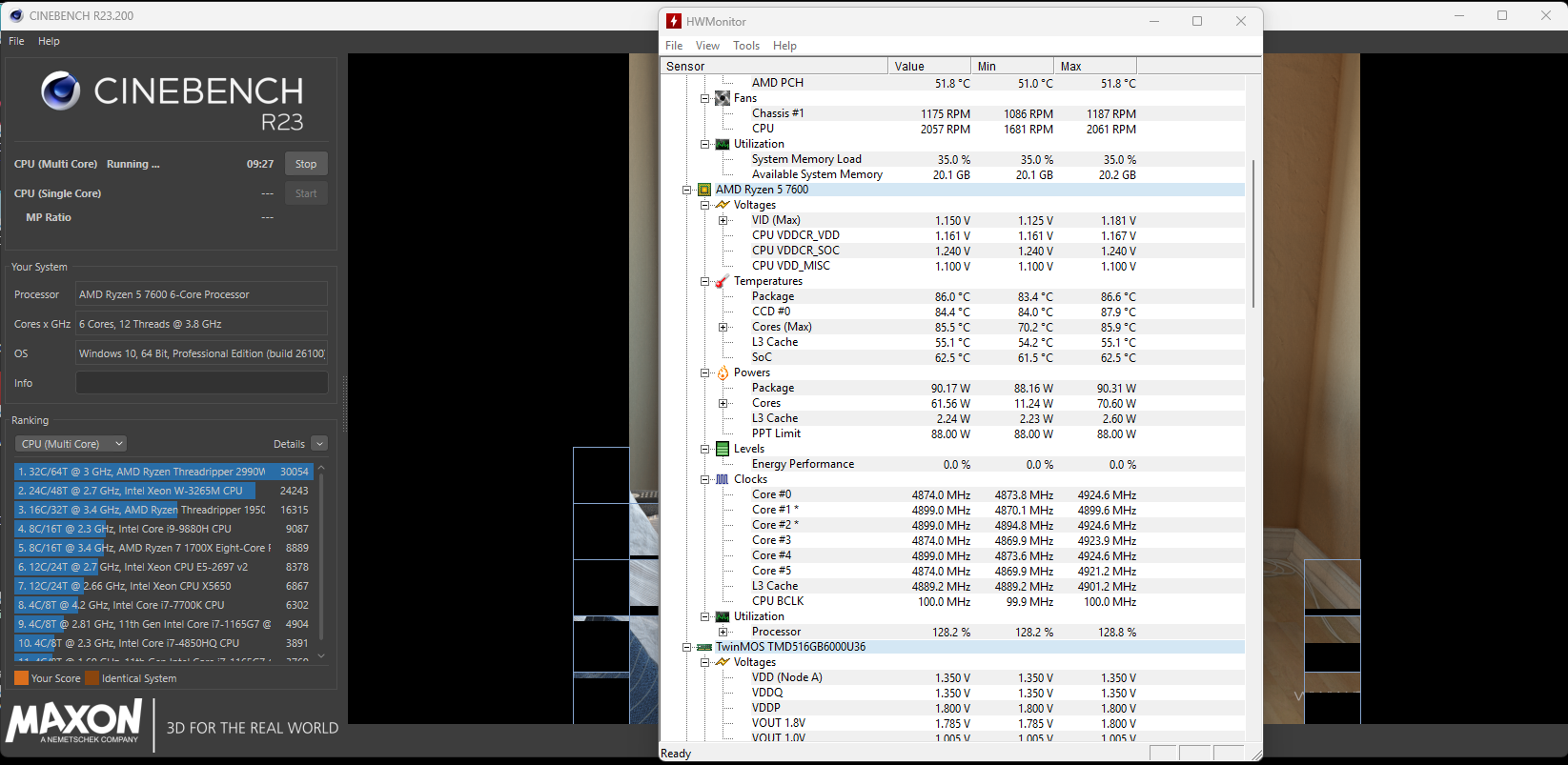Stop the running CPU Multi Core test

coord(306,164)
